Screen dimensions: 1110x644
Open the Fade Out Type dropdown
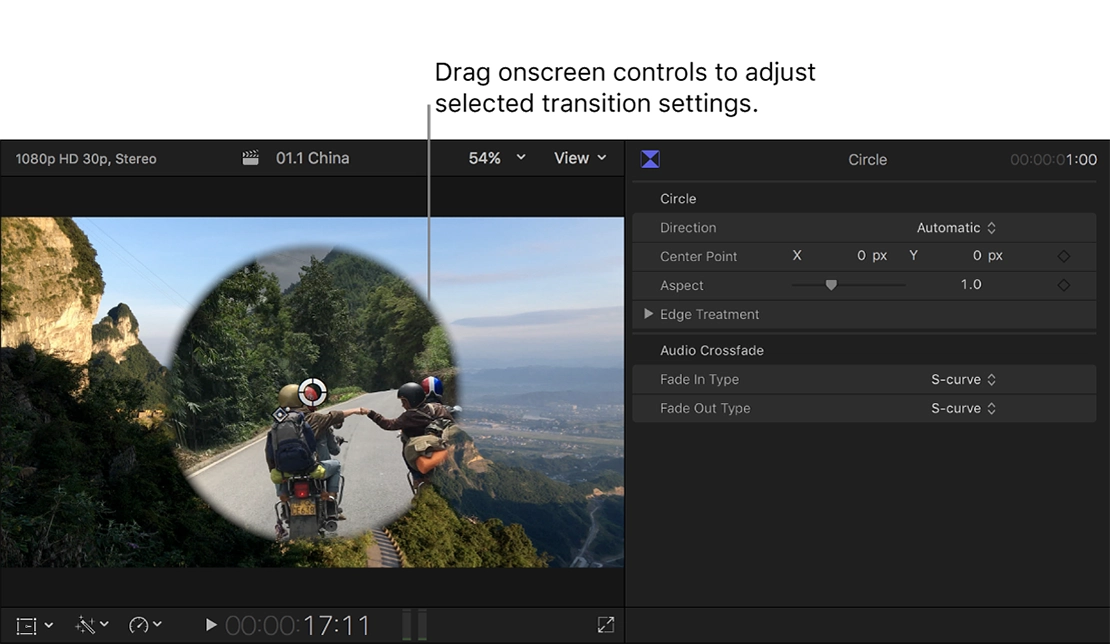(x=963, y=409)
